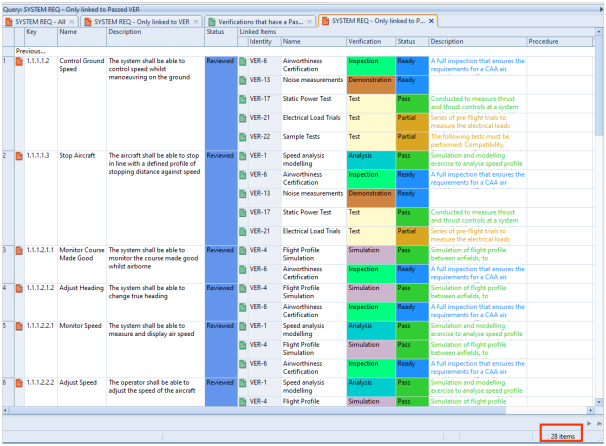Image resolution: width=606 pixels, height=446 pixels.
Task: Click the Sample Tests name cell
Action: (x=313, y=141)
